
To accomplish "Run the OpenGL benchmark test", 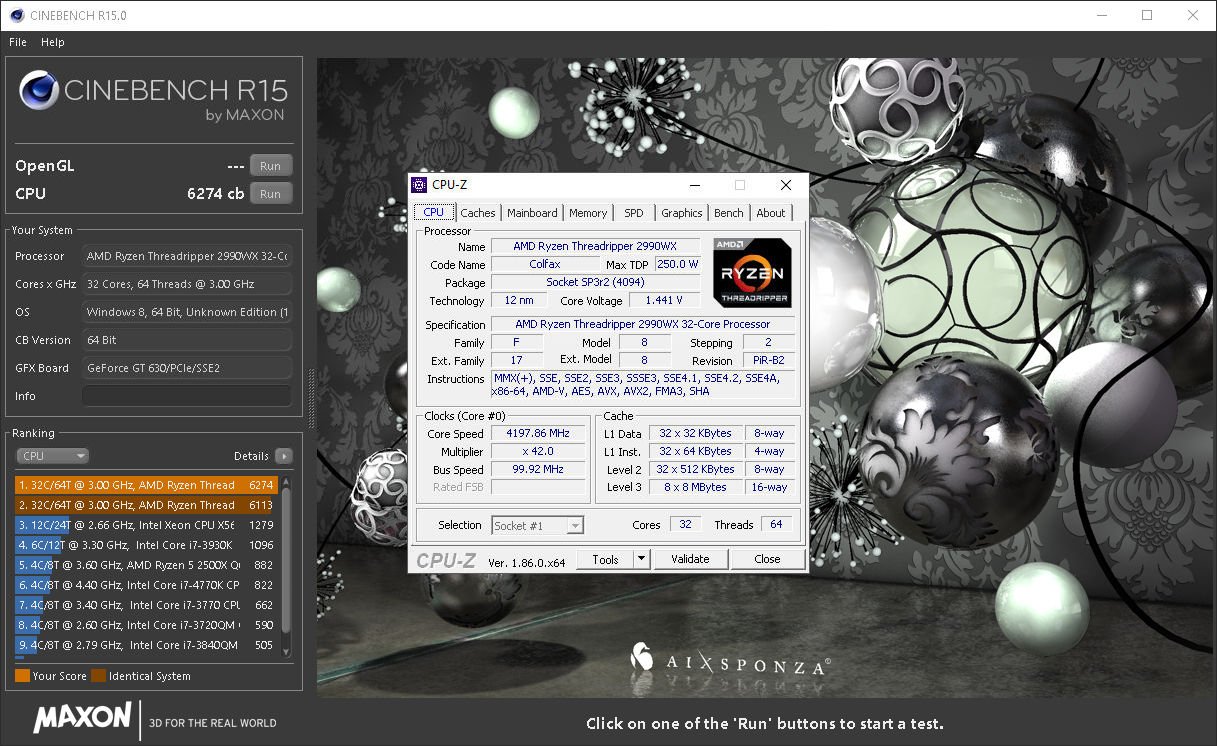I will (x=271, y=166).
